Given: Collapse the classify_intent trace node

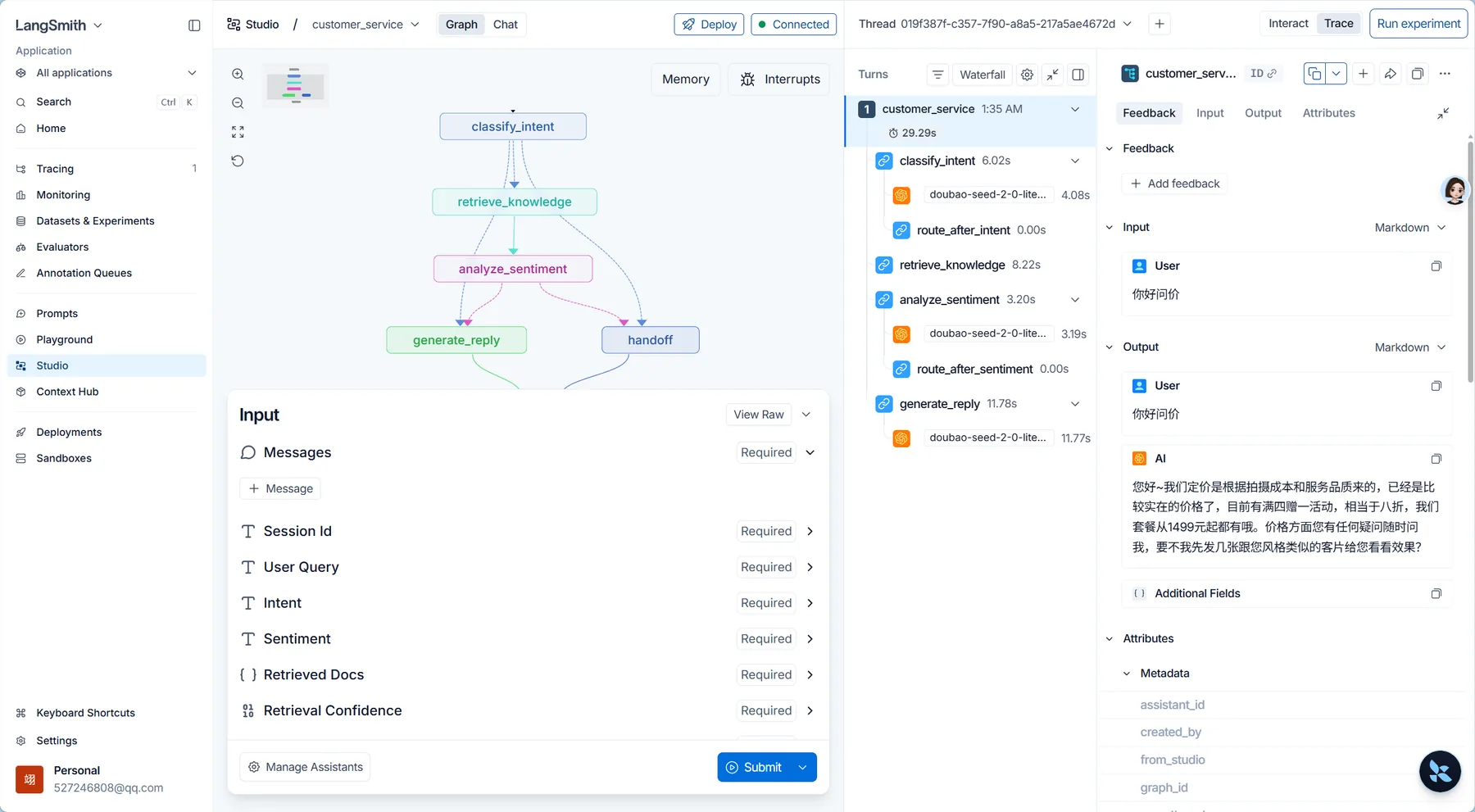Looking at the screenshot, I should coord(1075,161).
